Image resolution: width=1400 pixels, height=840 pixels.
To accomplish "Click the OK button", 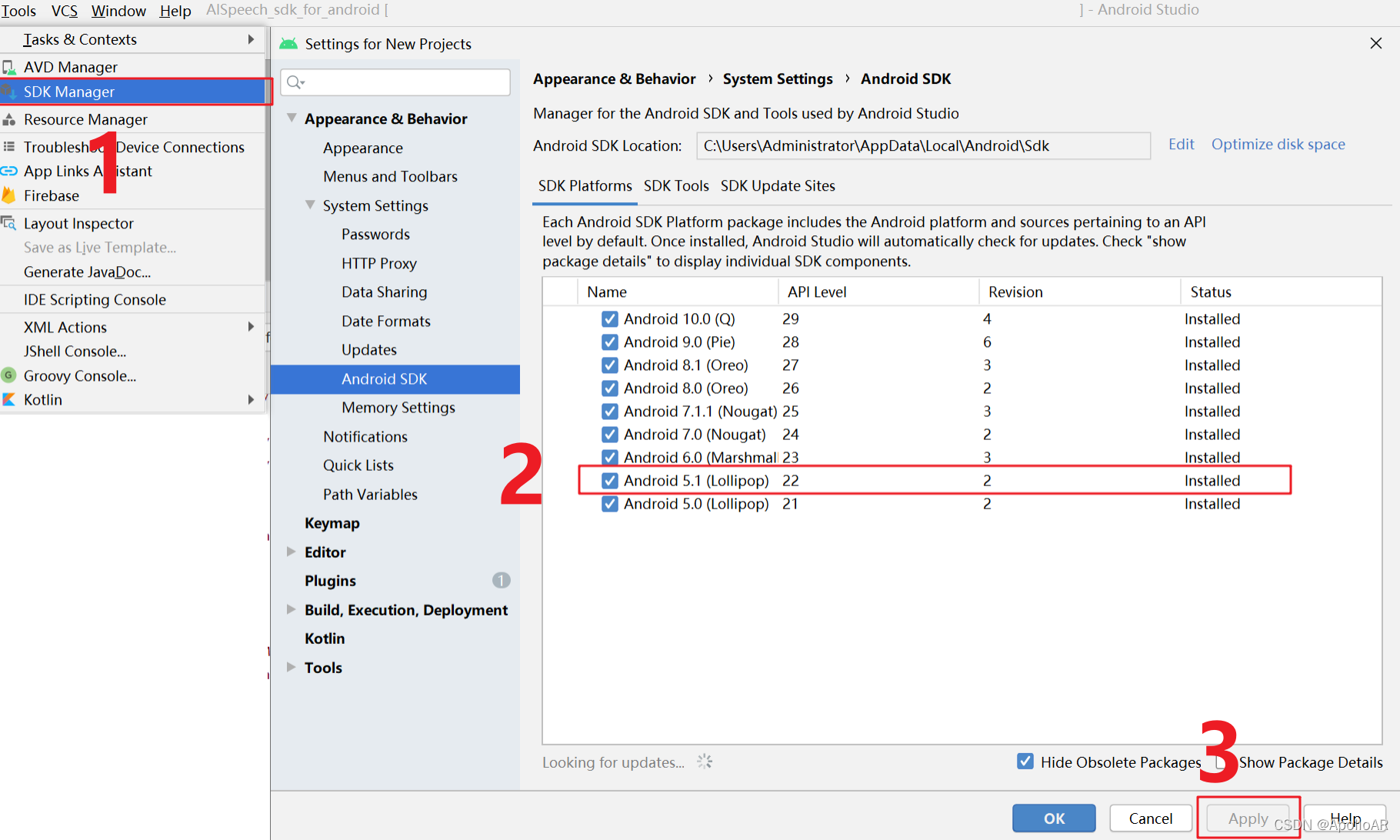I will 1054,818.
